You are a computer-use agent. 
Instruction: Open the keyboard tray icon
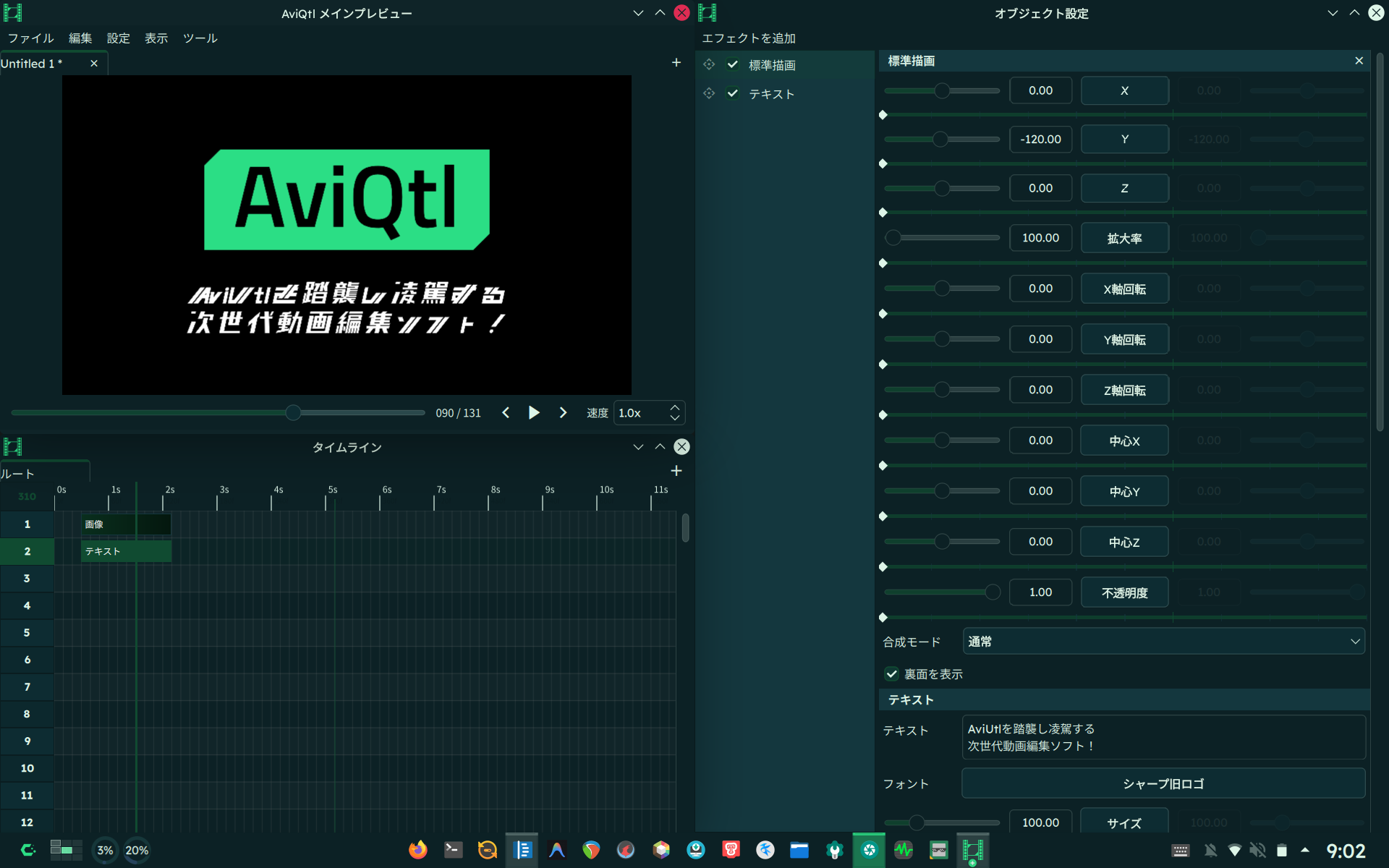pyautogui.click(x=1181, y=851)
